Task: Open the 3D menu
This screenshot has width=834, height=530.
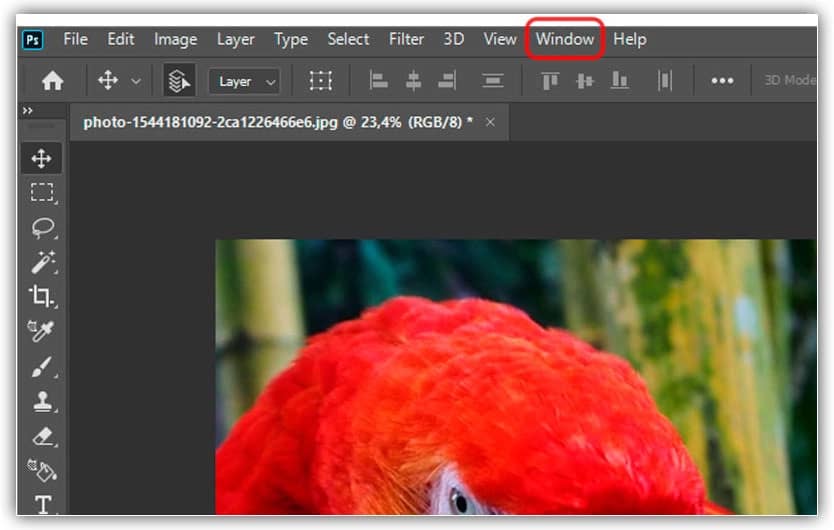Action: pos(454,39)
